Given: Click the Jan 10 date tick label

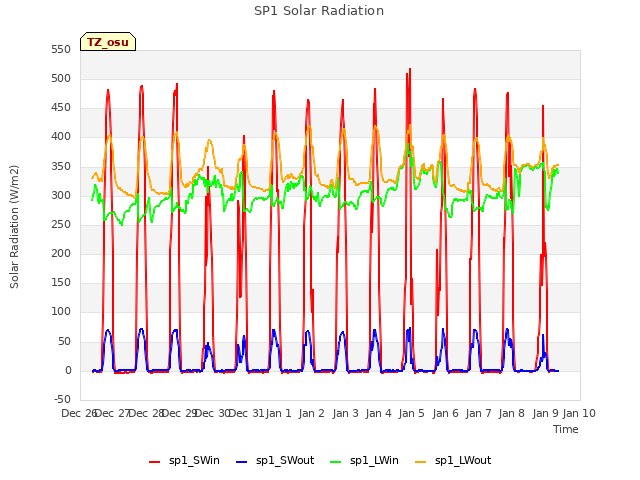Looking at the screenshot, I should pos(579,413).
